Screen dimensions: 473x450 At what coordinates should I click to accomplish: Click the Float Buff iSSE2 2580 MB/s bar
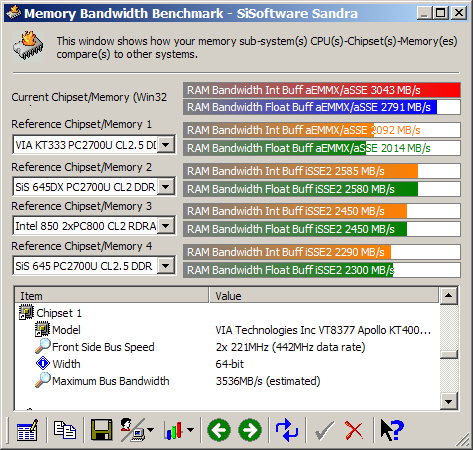pos(322,189)
